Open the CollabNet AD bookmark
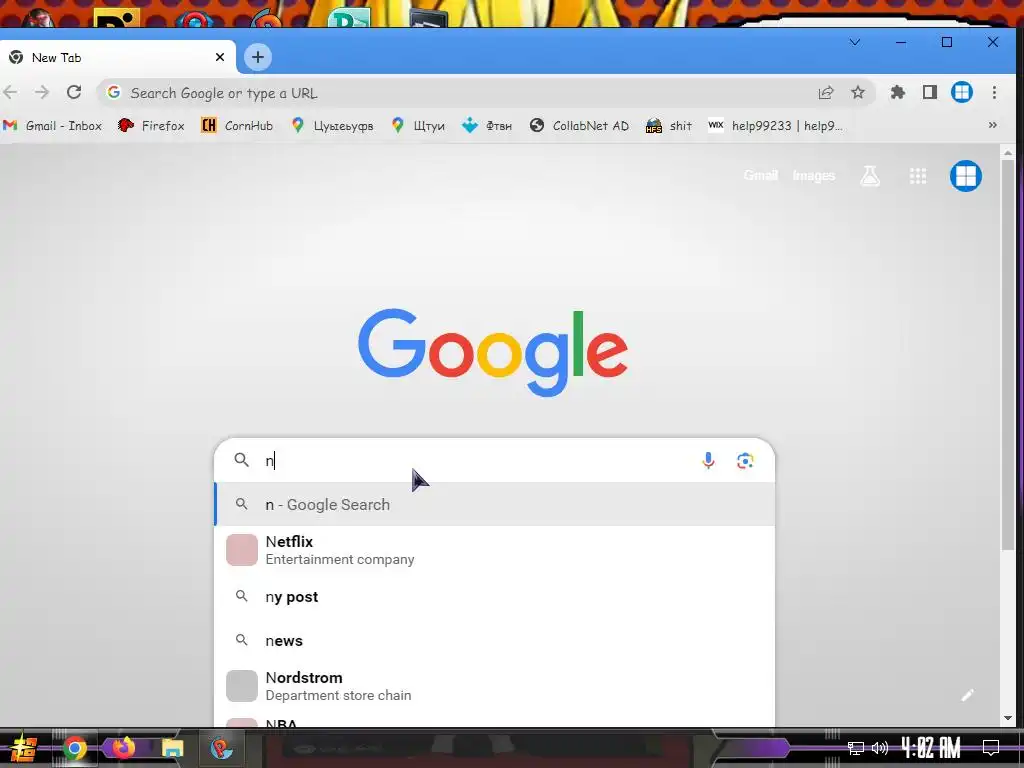The image size is (1024, 768). [x=579, y=125]
